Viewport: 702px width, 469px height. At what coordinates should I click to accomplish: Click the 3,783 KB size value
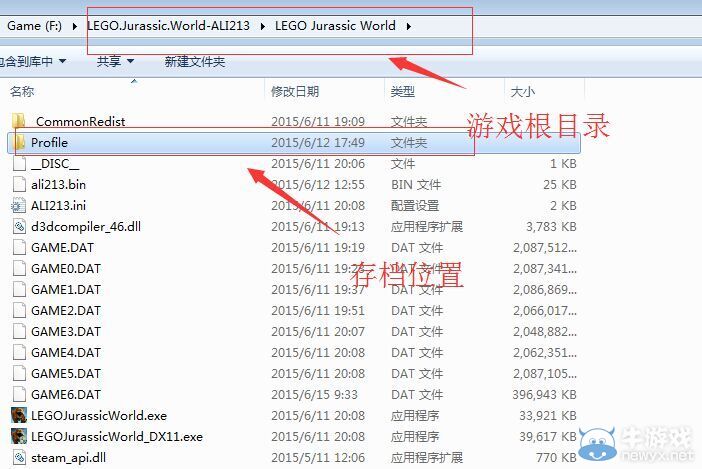click(x=551, y=226)
